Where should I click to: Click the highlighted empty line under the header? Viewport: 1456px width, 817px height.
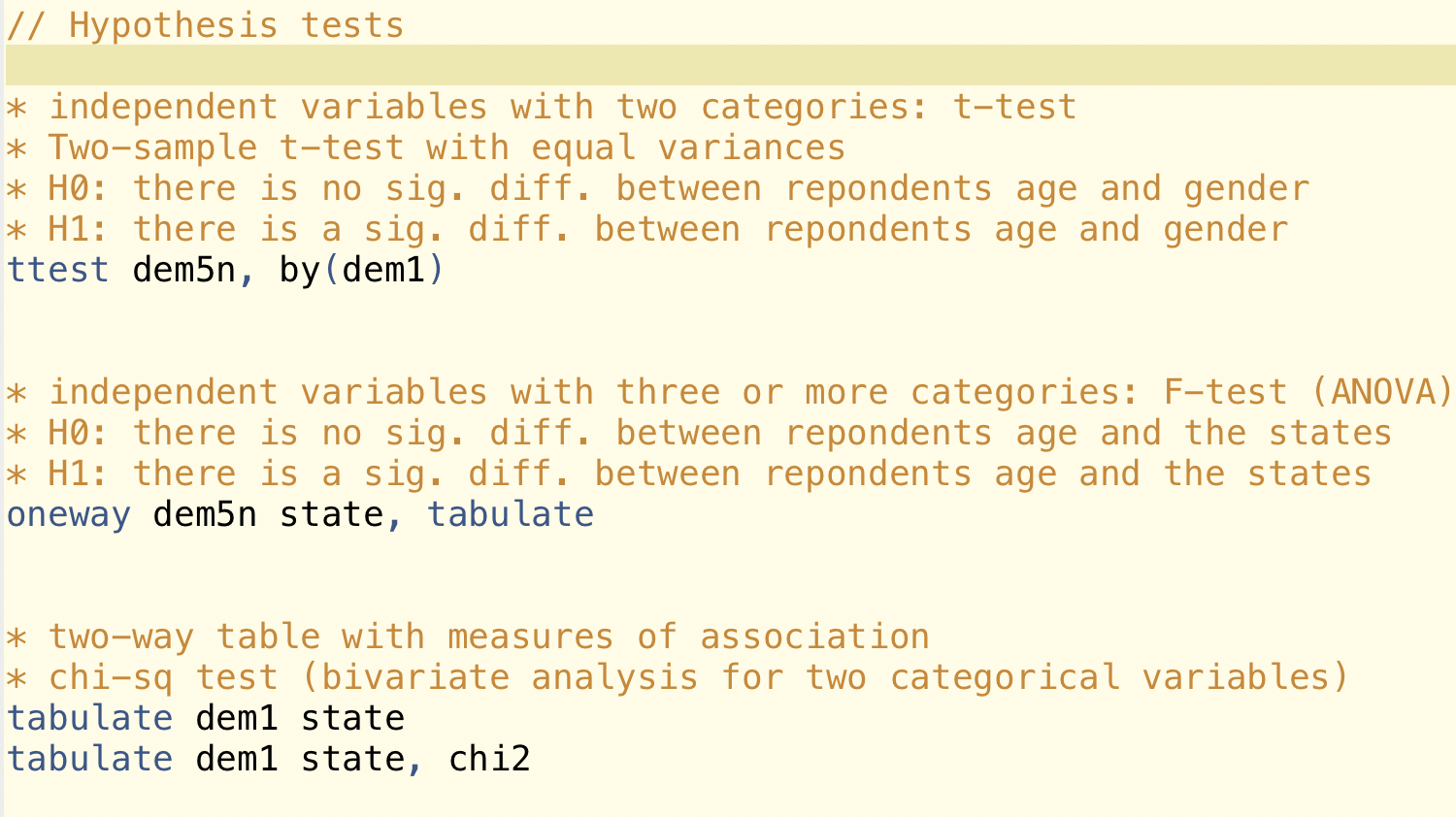[728, 65]
